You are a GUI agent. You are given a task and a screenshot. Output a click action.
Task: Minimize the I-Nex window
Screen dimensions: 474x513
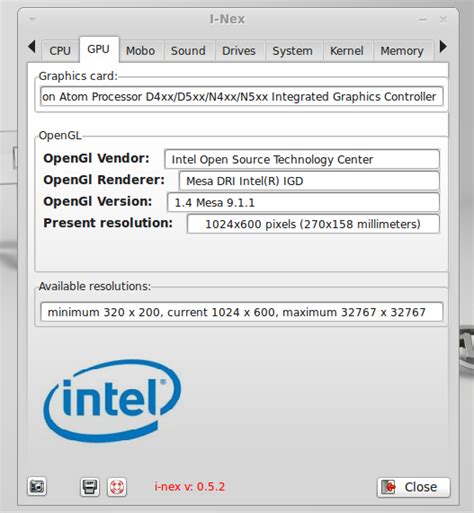click(423, 20)
